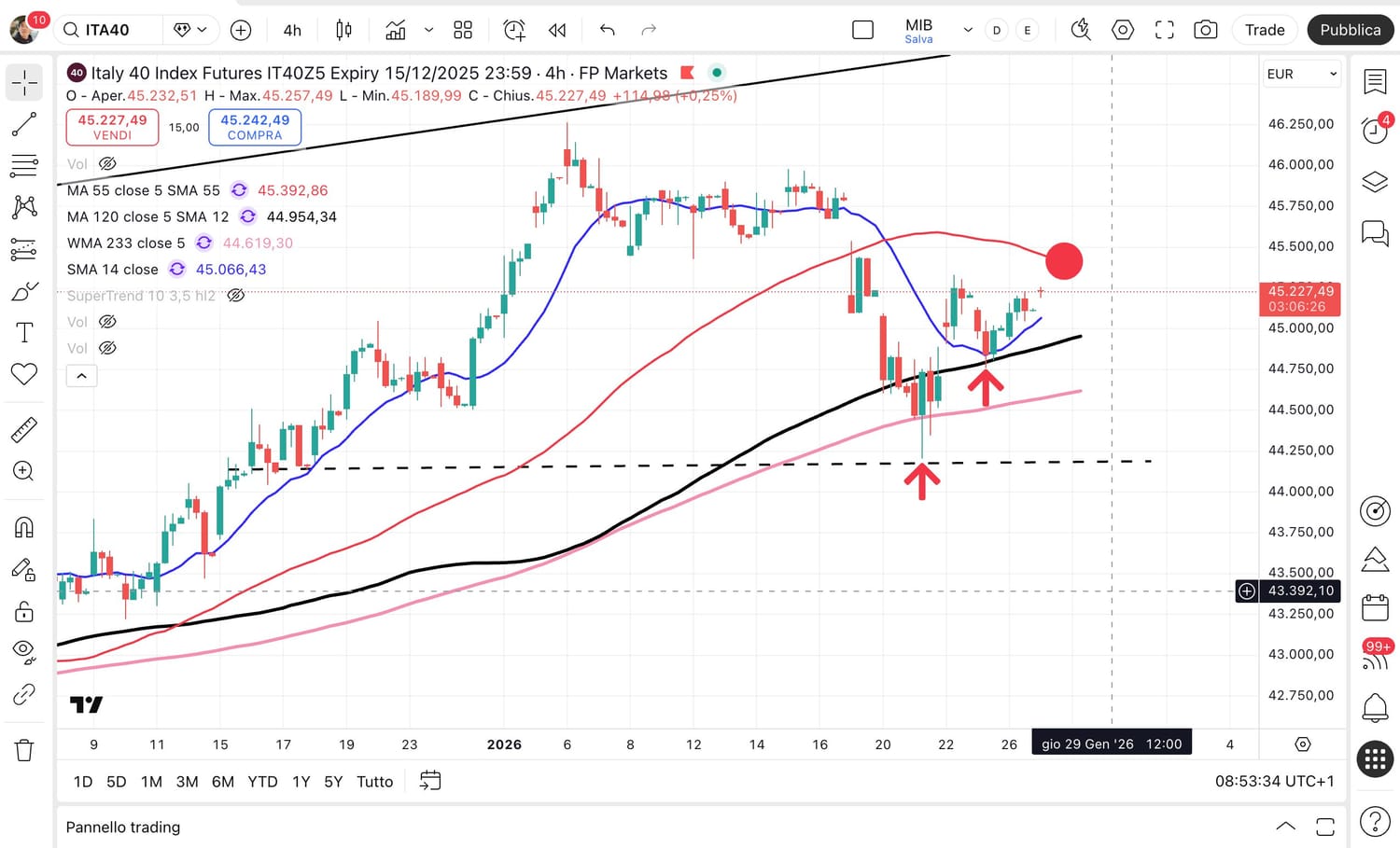Select the ruler measure tool
Viewport: 1400px width, 848px height.
click(24, 429)
